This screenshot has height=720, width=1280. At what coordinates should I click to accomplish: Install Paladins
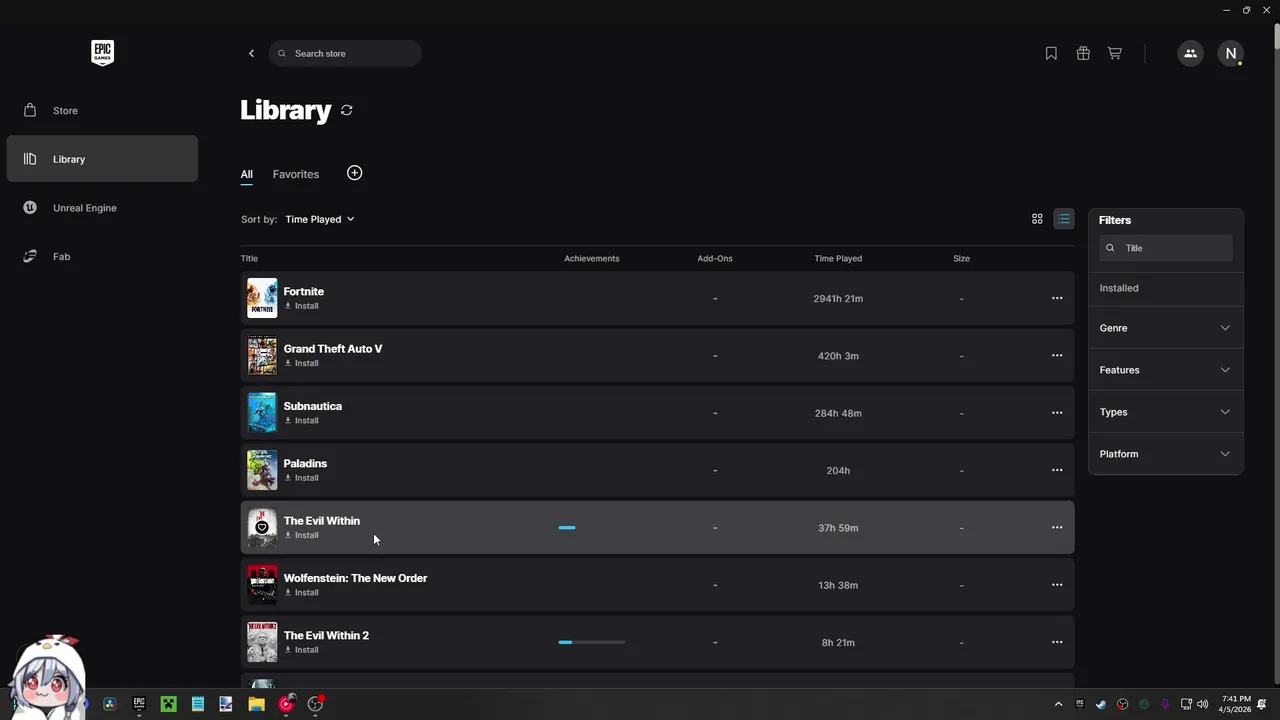(x=302, y=478)
